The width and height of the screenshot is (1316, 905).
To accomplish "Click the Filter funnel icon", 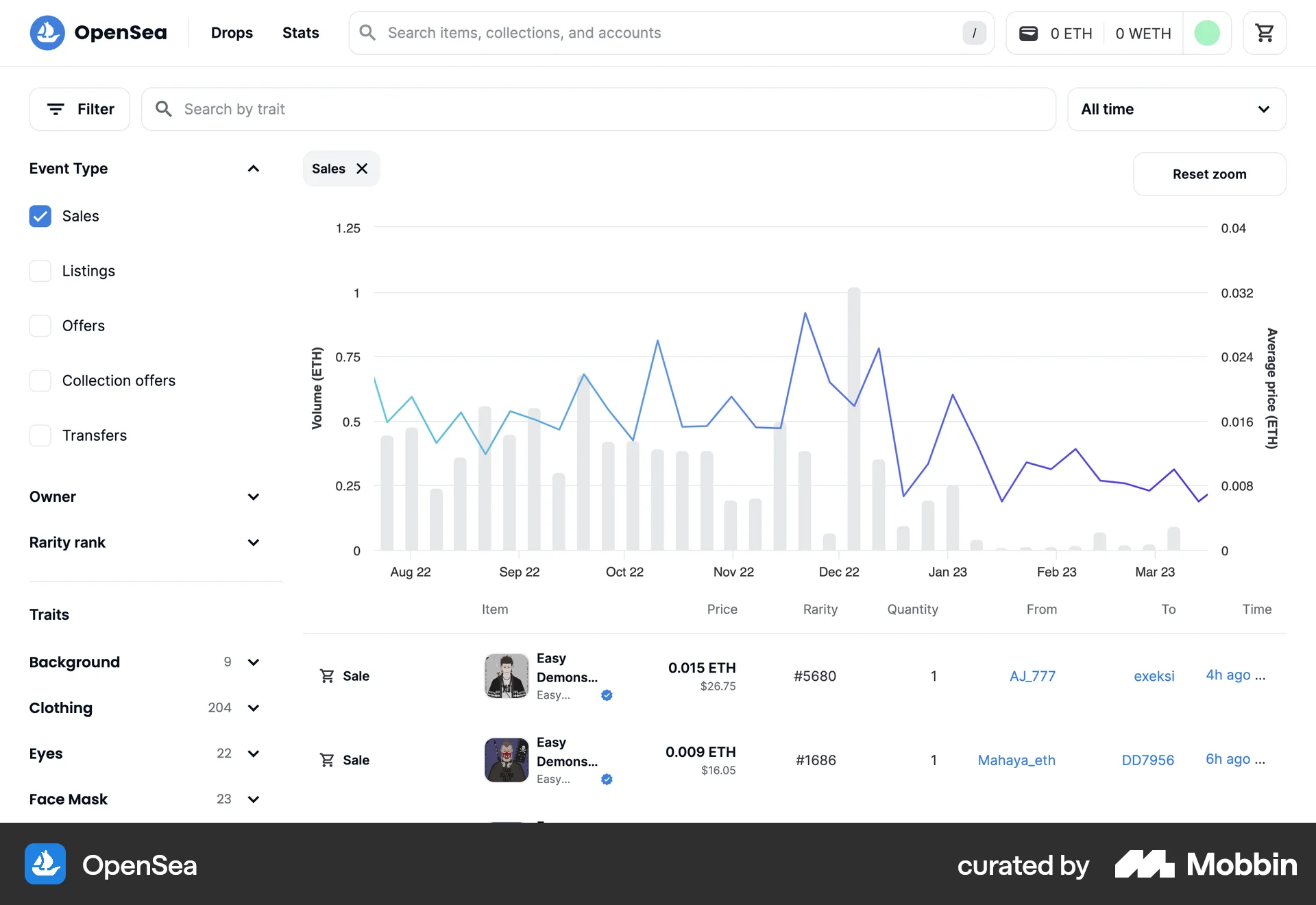I will pyautogui.click(x=56, y=108).
